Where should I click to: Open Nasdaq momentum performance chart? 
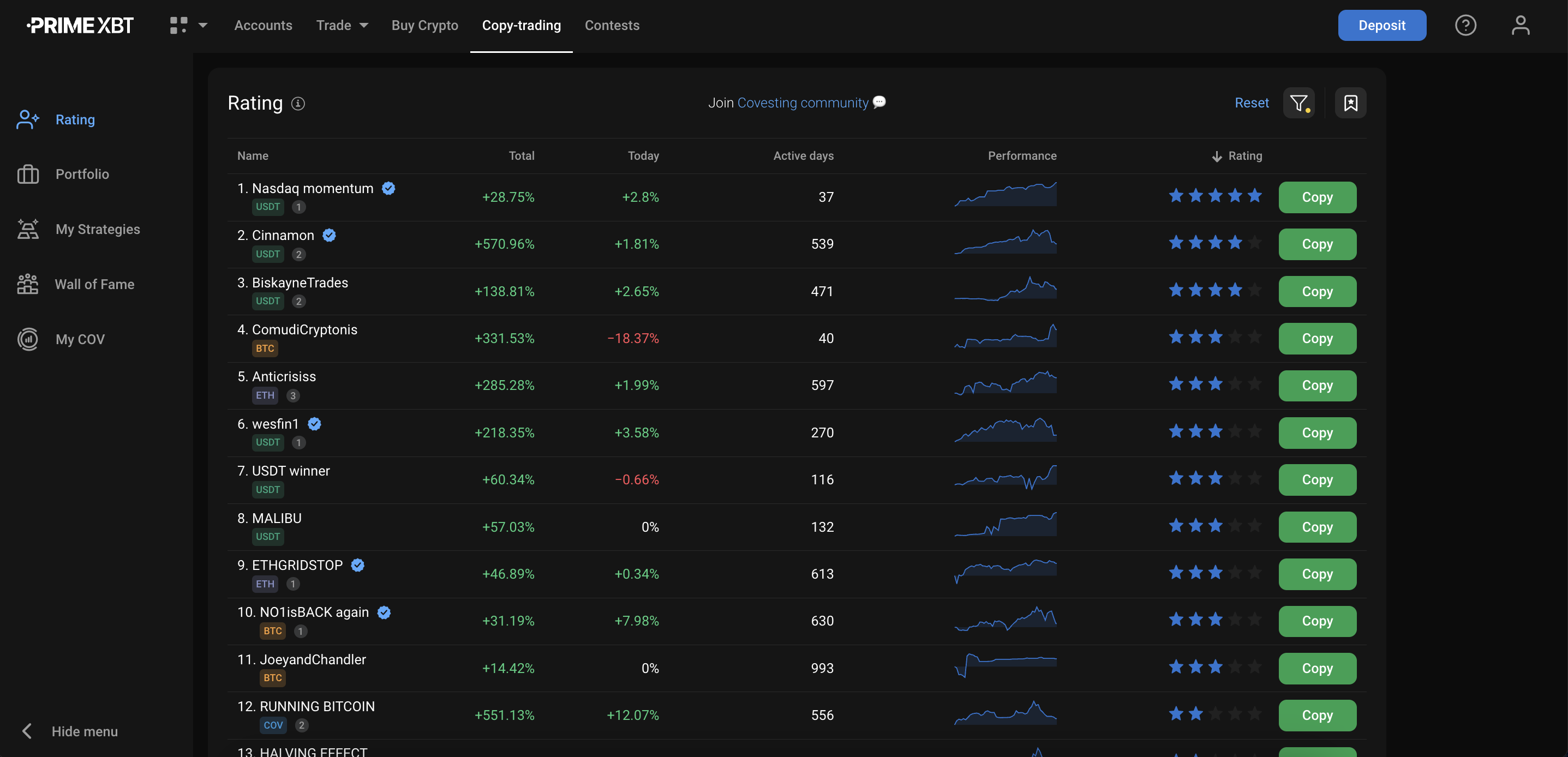click(1005, 194)
